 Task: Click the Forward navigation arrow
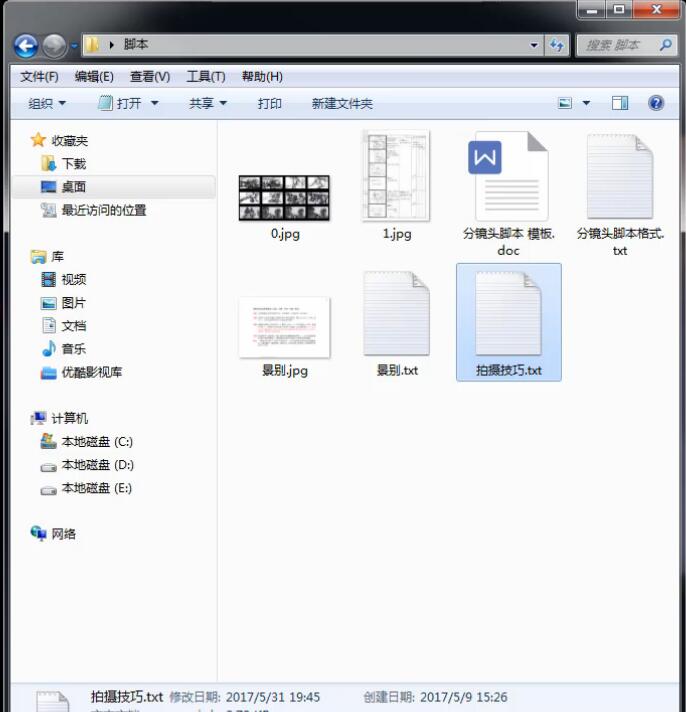pyautogui.click(x=54, y=46)
